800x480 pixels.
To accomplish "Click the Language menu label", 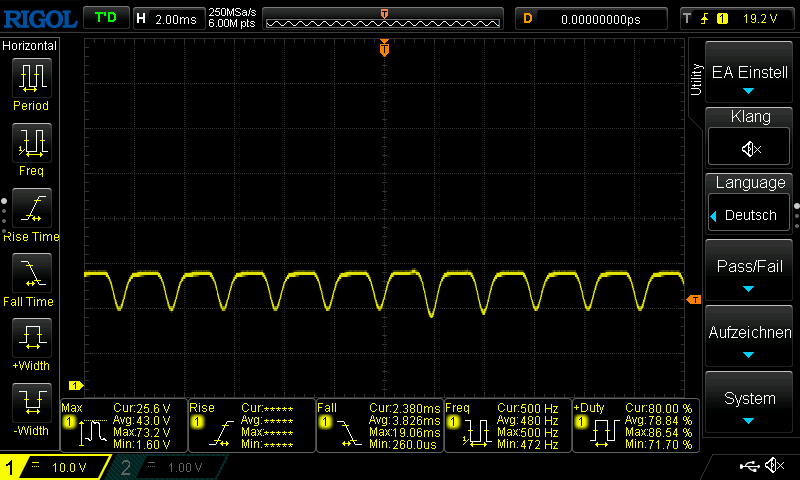I will point(751,183).
